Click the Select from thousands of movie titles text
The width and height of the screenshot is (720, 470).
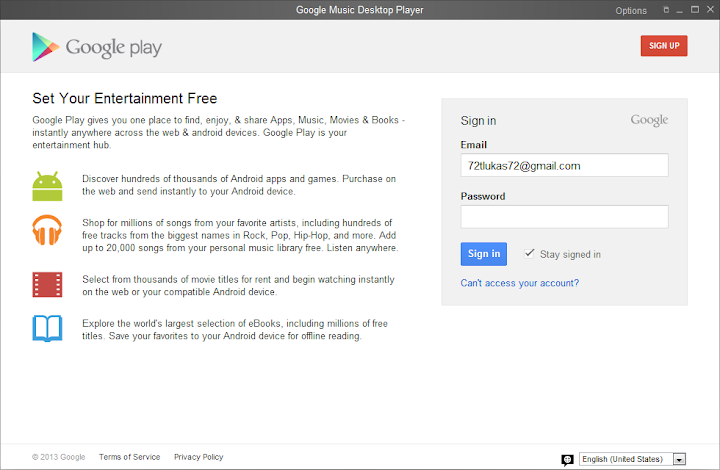238,285
